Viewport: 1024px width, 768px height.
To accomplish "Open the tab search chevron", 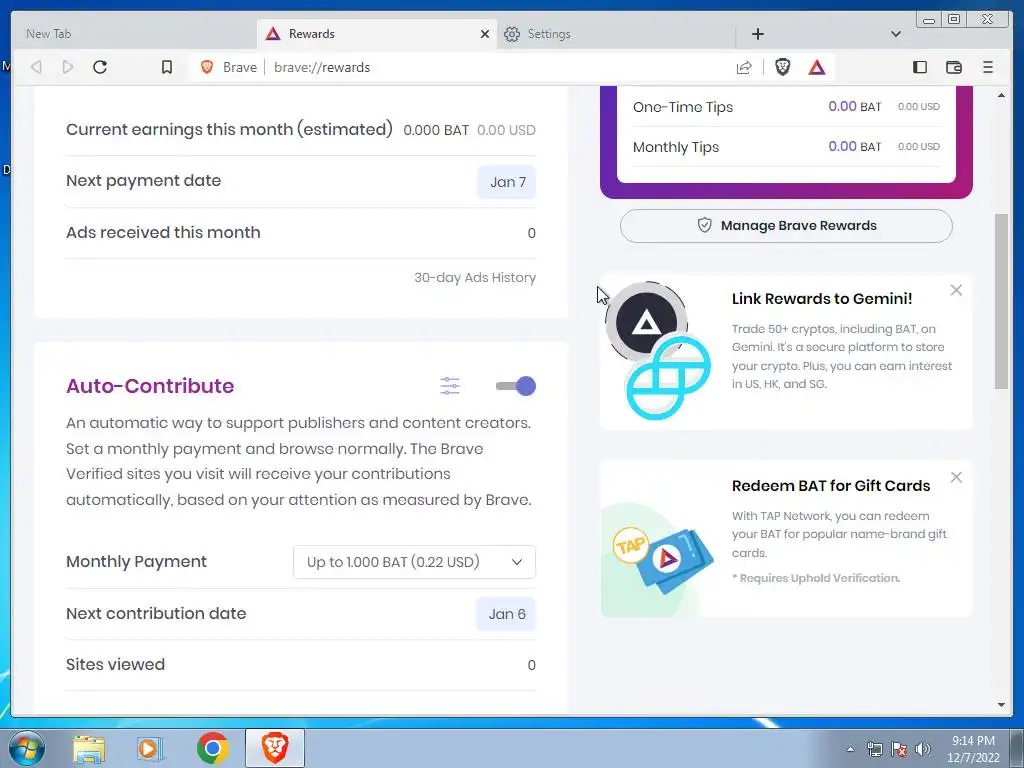I will coord(896,34).
